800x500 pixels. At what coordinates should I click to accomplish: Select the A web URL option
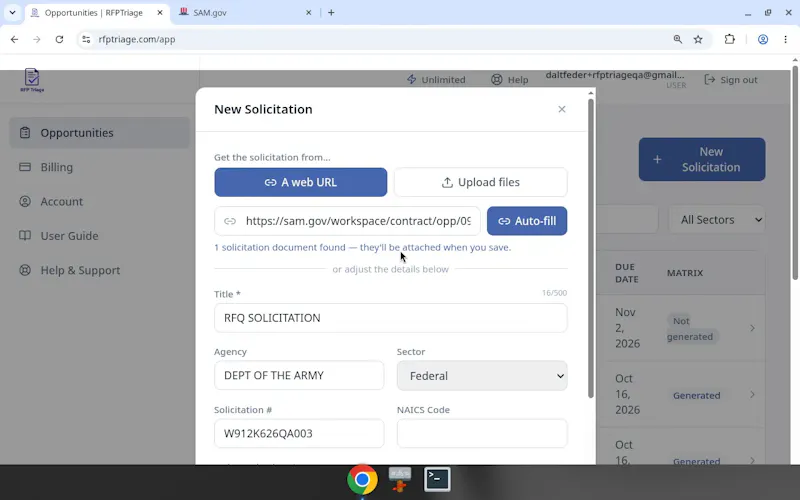click(301, 182)
